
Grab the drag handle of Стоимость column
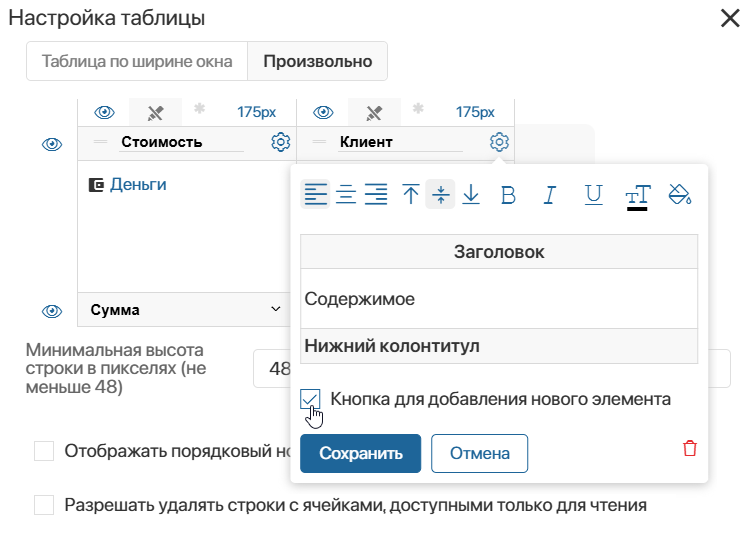100,141
